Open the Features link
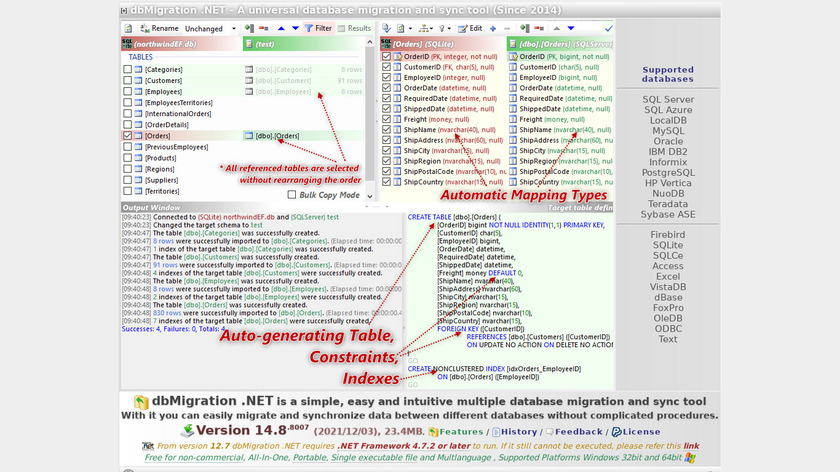840x472 pixels. pyautogui.click(x=455, y=432)
